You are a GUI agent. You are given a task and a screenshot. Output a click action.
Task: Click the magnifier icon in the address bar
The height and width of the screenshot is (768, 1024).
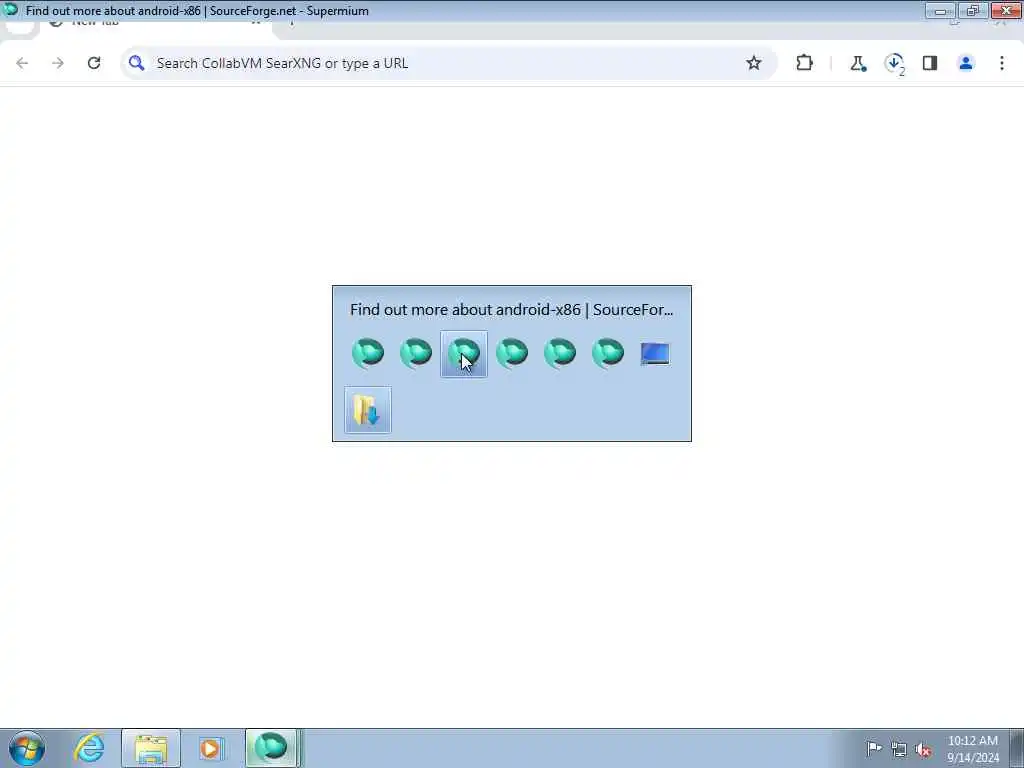pos(136,63)
